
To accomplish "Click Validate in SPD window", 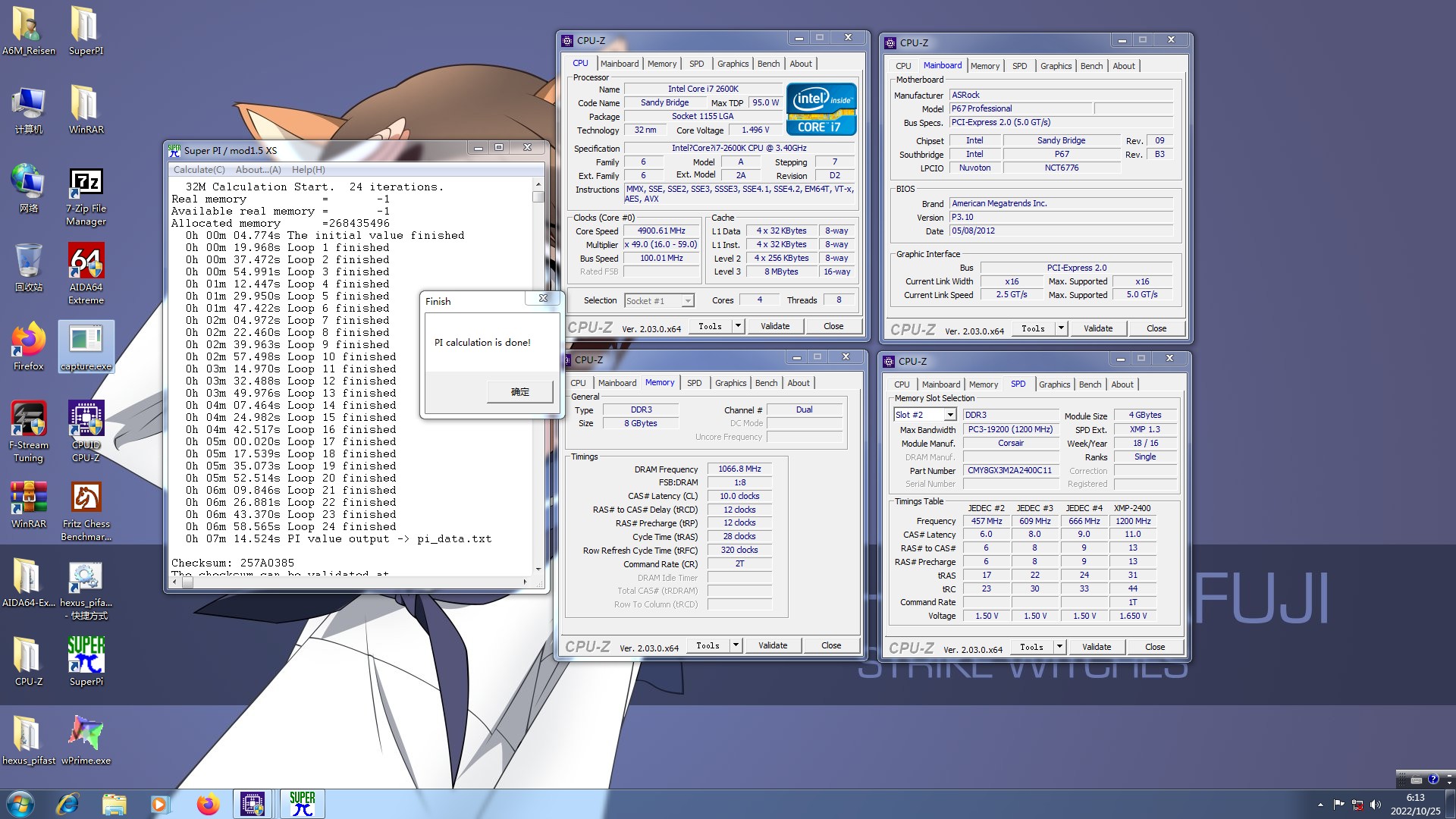I will 1097,647.
